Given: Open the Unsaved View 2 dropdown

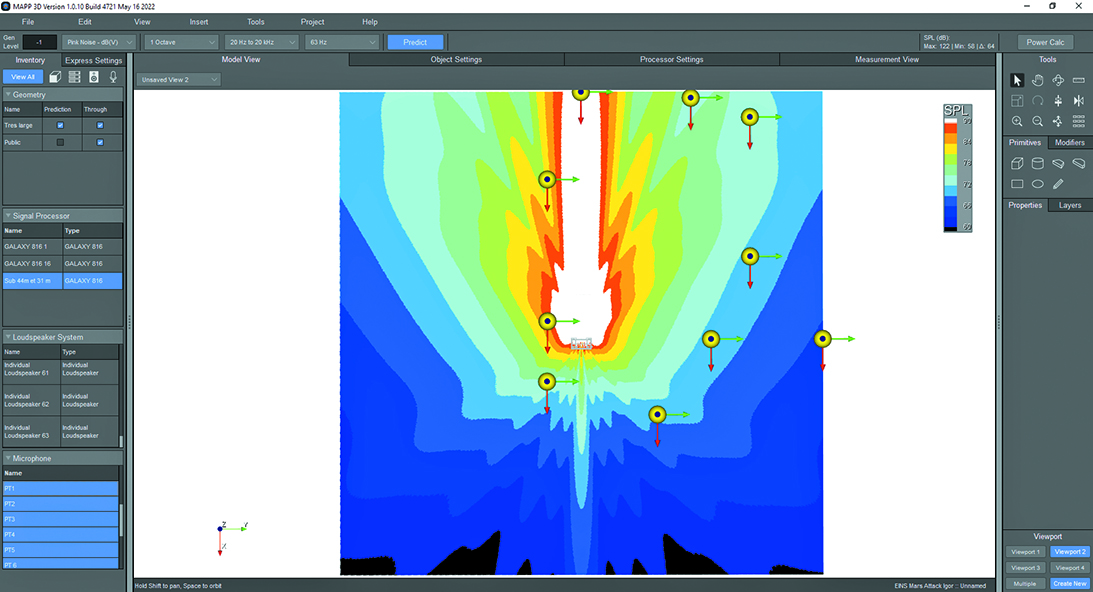Looking at the screenshot, I should (x=178, y=79).
